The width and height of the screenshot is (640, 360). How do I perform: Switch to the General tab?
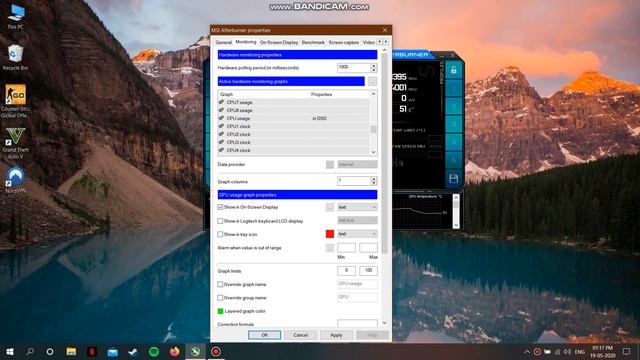click(223, 42)
